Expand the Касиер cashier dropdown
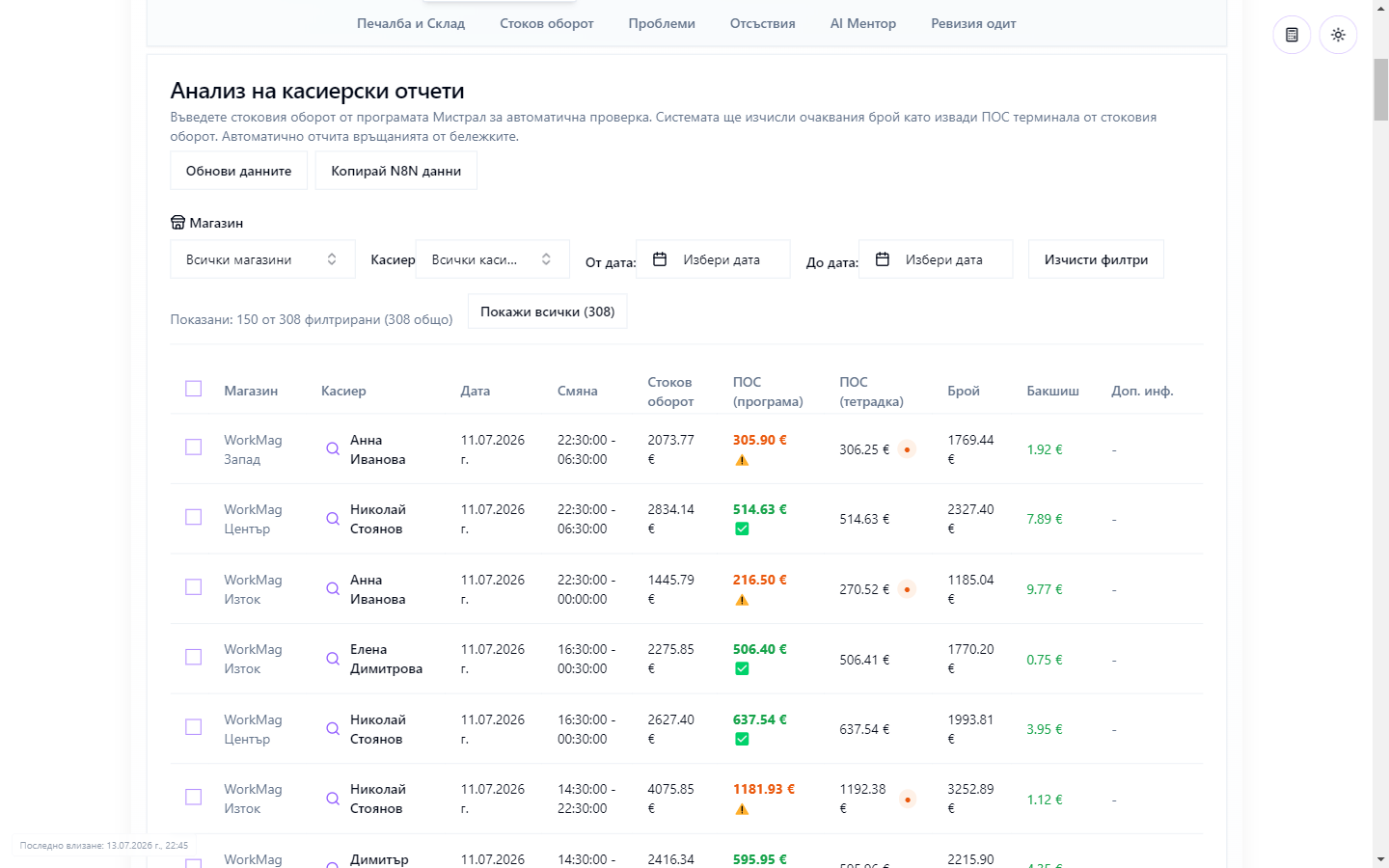The width and height of the screenshot is (1389, 868). (492, 259)
